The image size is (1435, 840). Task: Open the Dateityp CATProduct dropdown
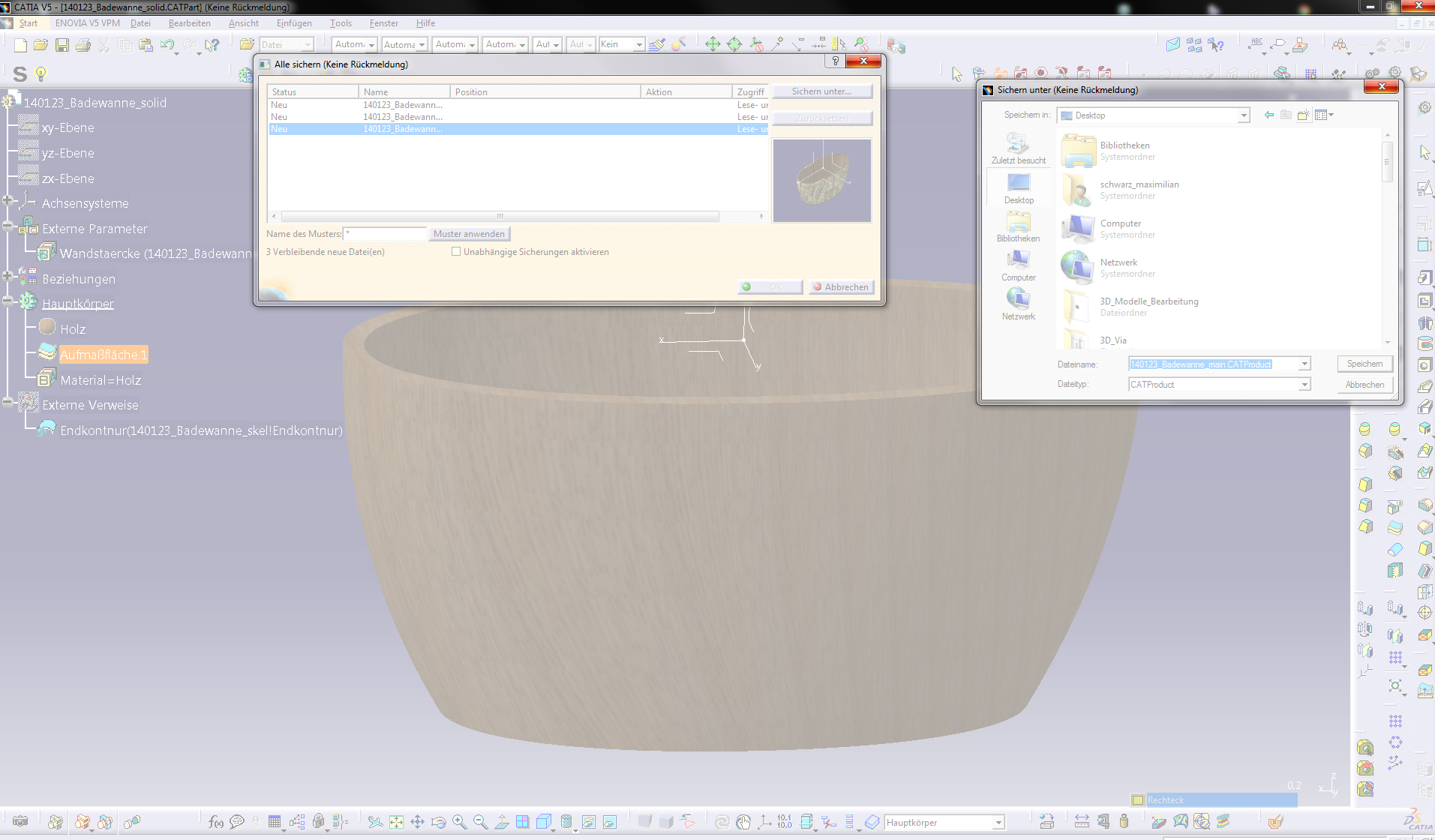click(x=1304, y=384)
